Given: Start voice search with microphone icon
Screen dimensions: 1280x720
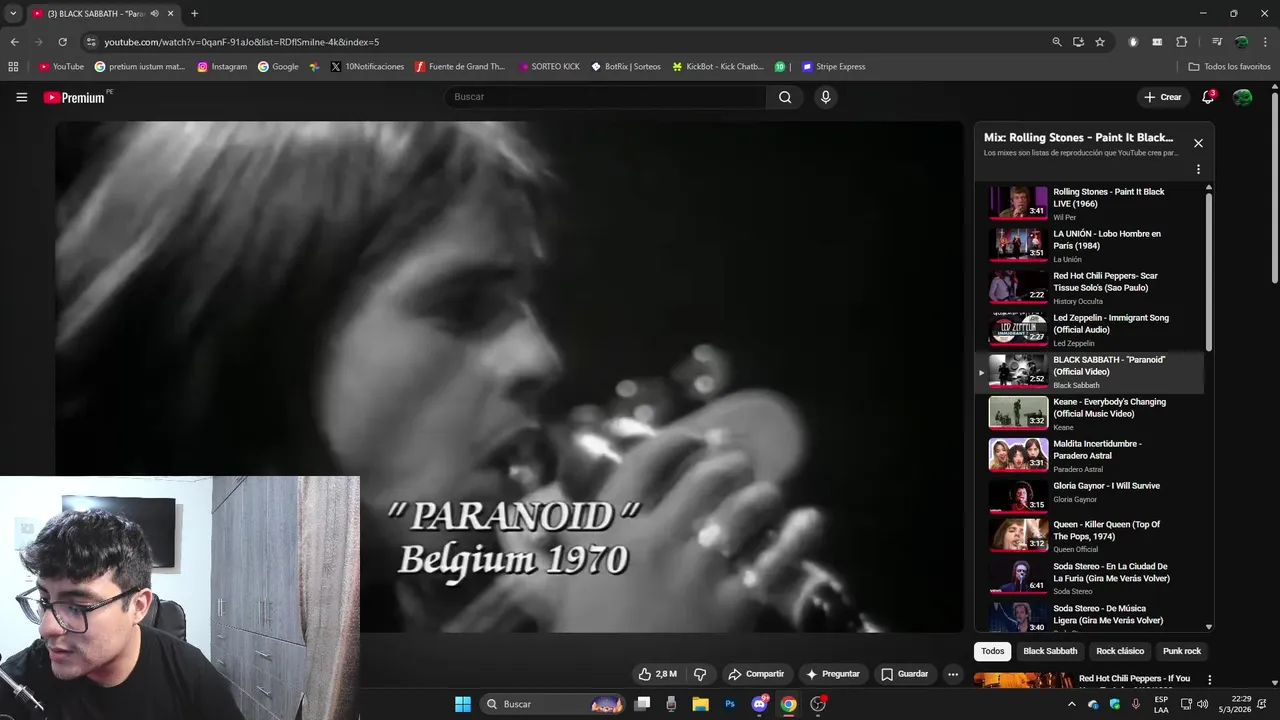Looking at the screenshot, I should (825, 97).
